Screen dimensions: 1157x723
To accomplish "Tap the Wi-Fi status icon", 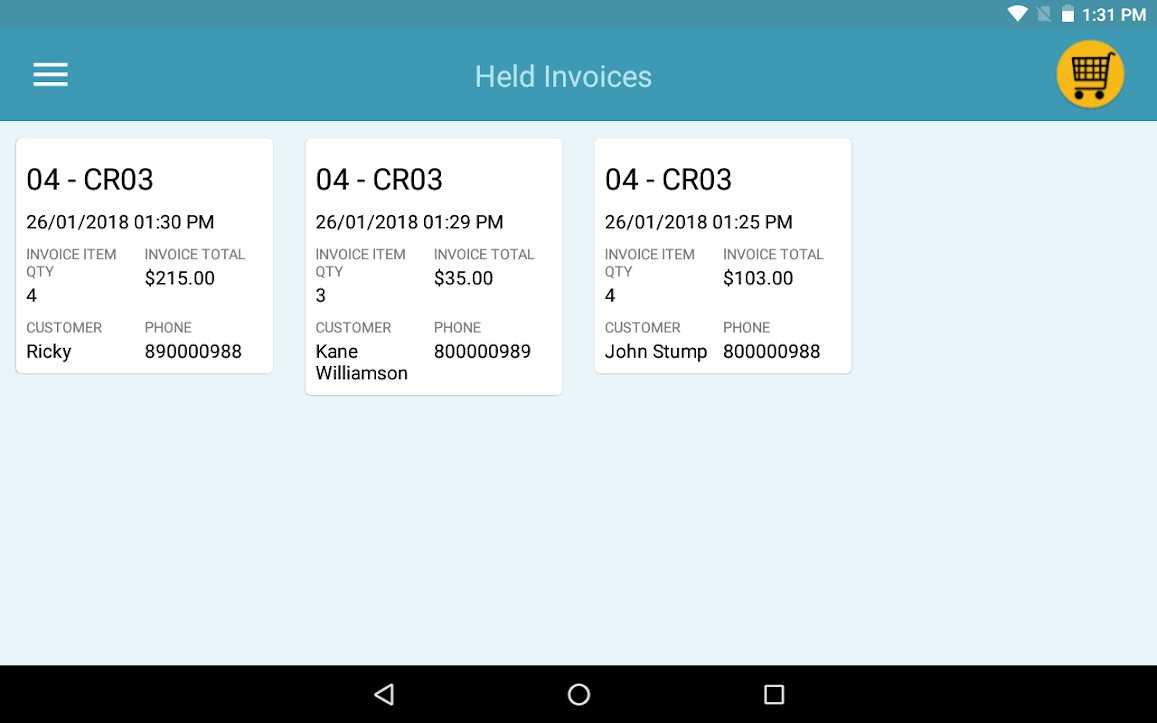I will point(1018,14).
